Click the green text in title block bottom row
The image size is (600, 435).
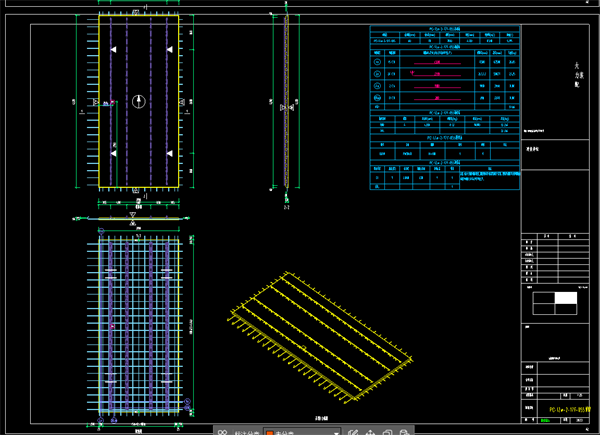pyautogui.click(x=545, y=420)
